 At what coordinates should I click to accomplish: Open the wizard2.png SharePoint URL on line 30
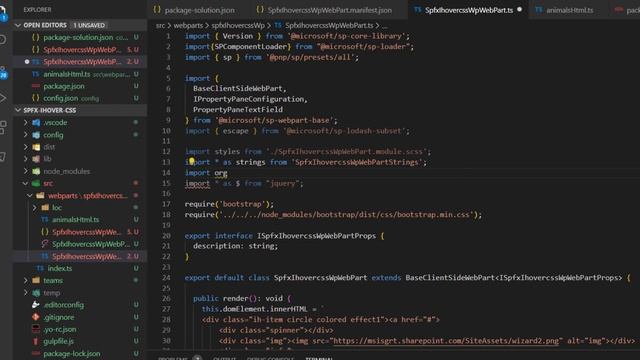coord(446,340)
